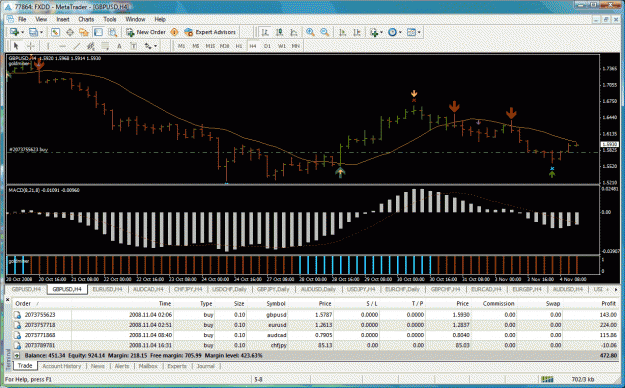Screen dimensions: 625x388
Task: Switch to the USDCHF,Daily chart tab
Action: tap(230, 289)
